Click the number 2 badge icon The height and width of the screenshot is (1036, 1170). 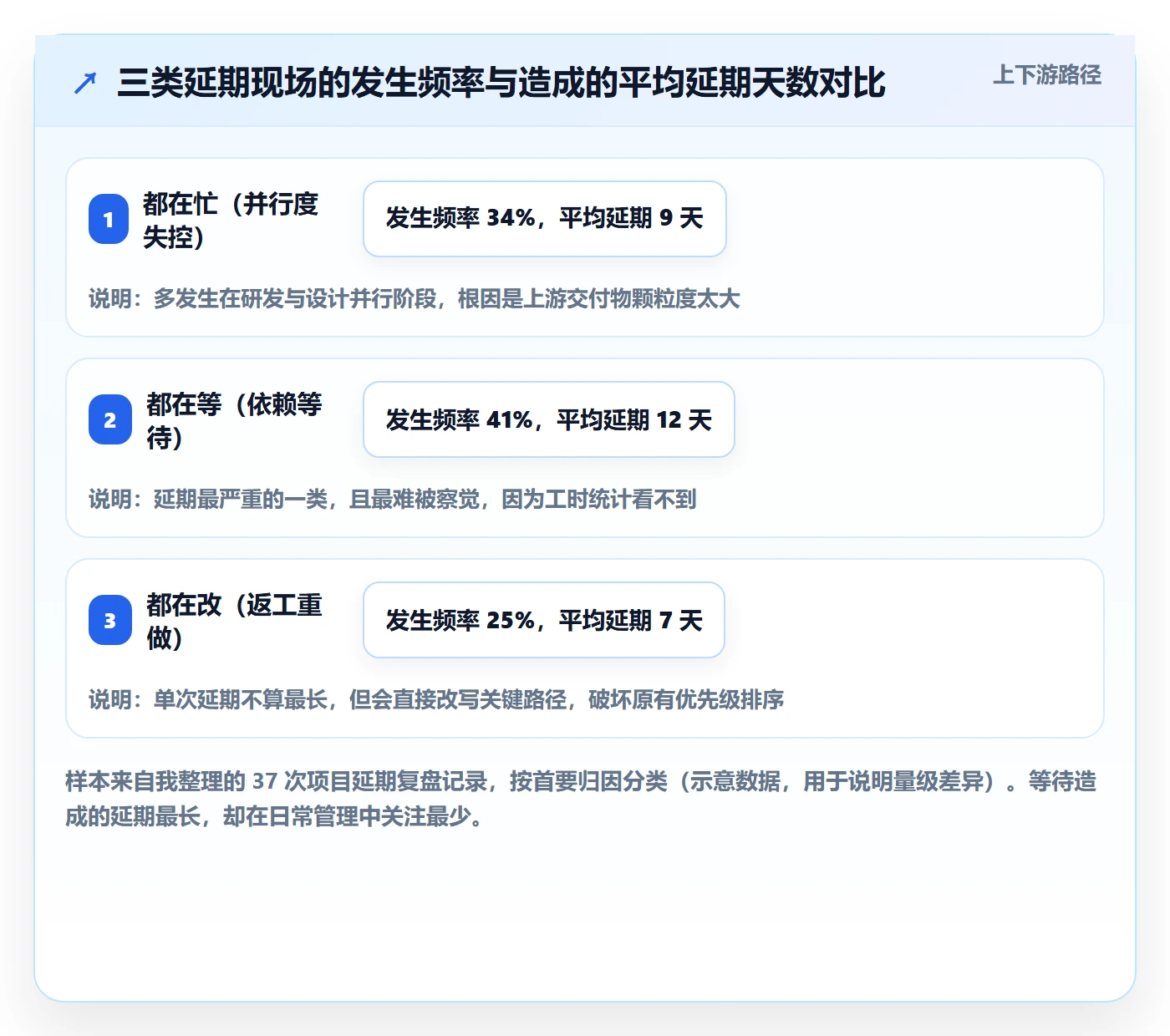110,419
